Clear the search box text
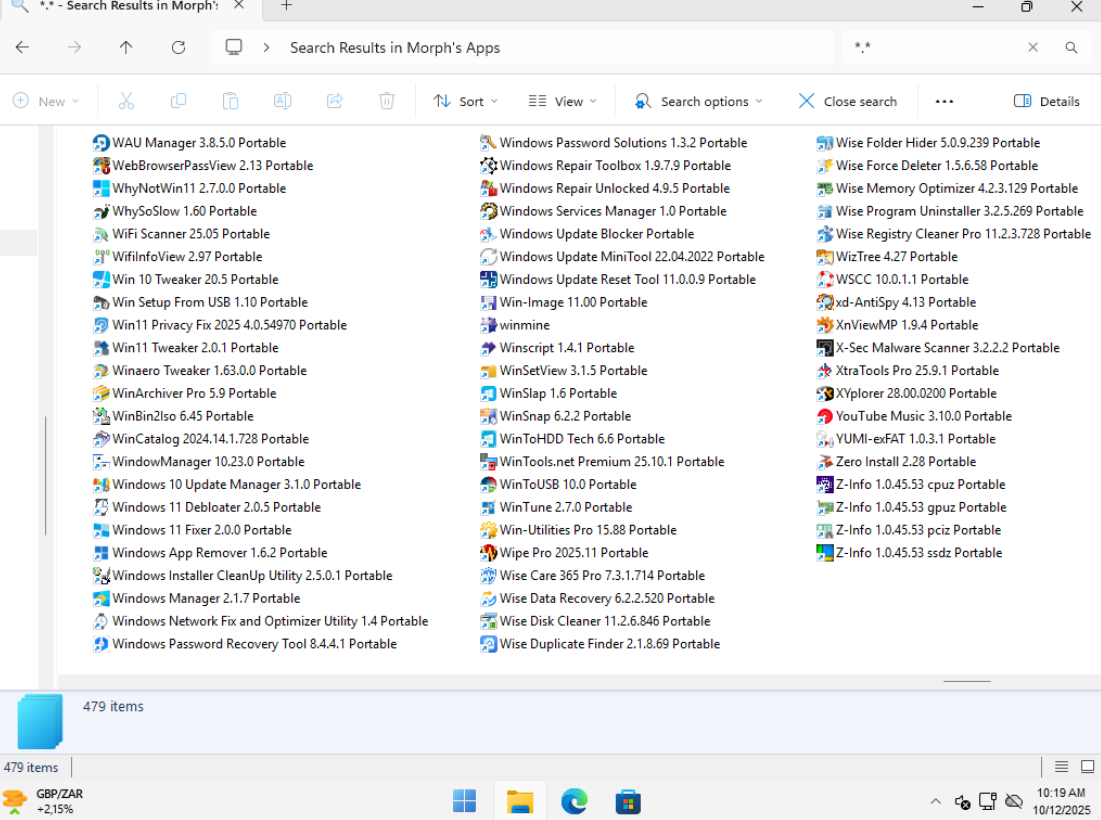The width and height of the screenshot is (1101, 820). pyautogui.click(x=1033, y=47)
